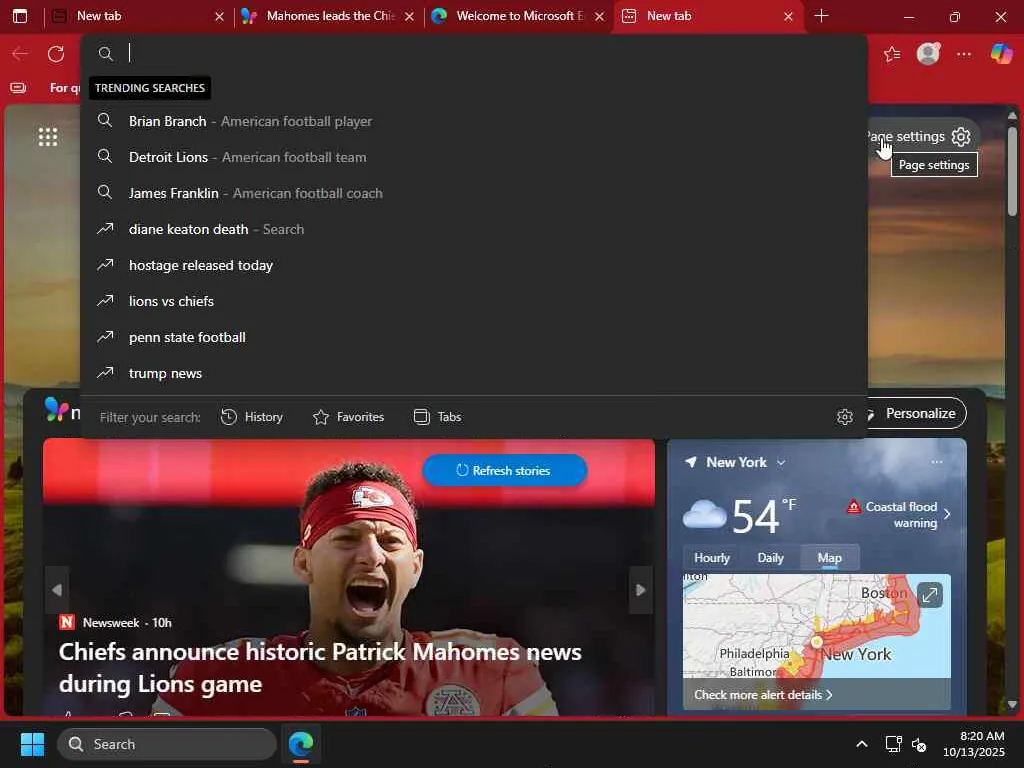Open weather card more options ellipsis
The image size is (1024, 768).
click(x=937, y=462)
